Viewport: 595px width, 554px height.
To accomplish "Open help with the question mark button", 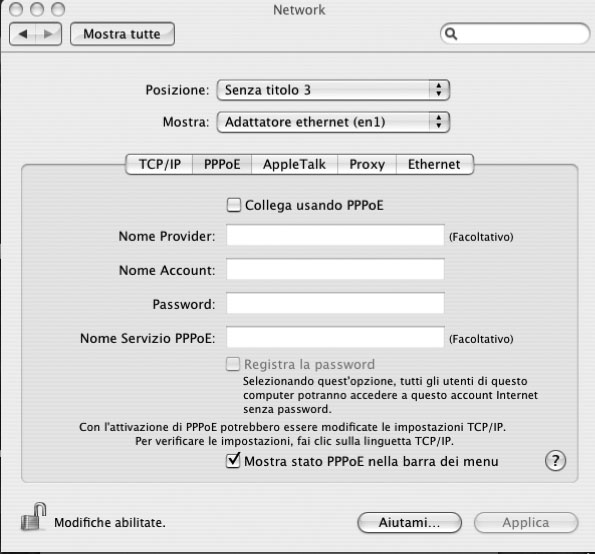I will (555, 461).
